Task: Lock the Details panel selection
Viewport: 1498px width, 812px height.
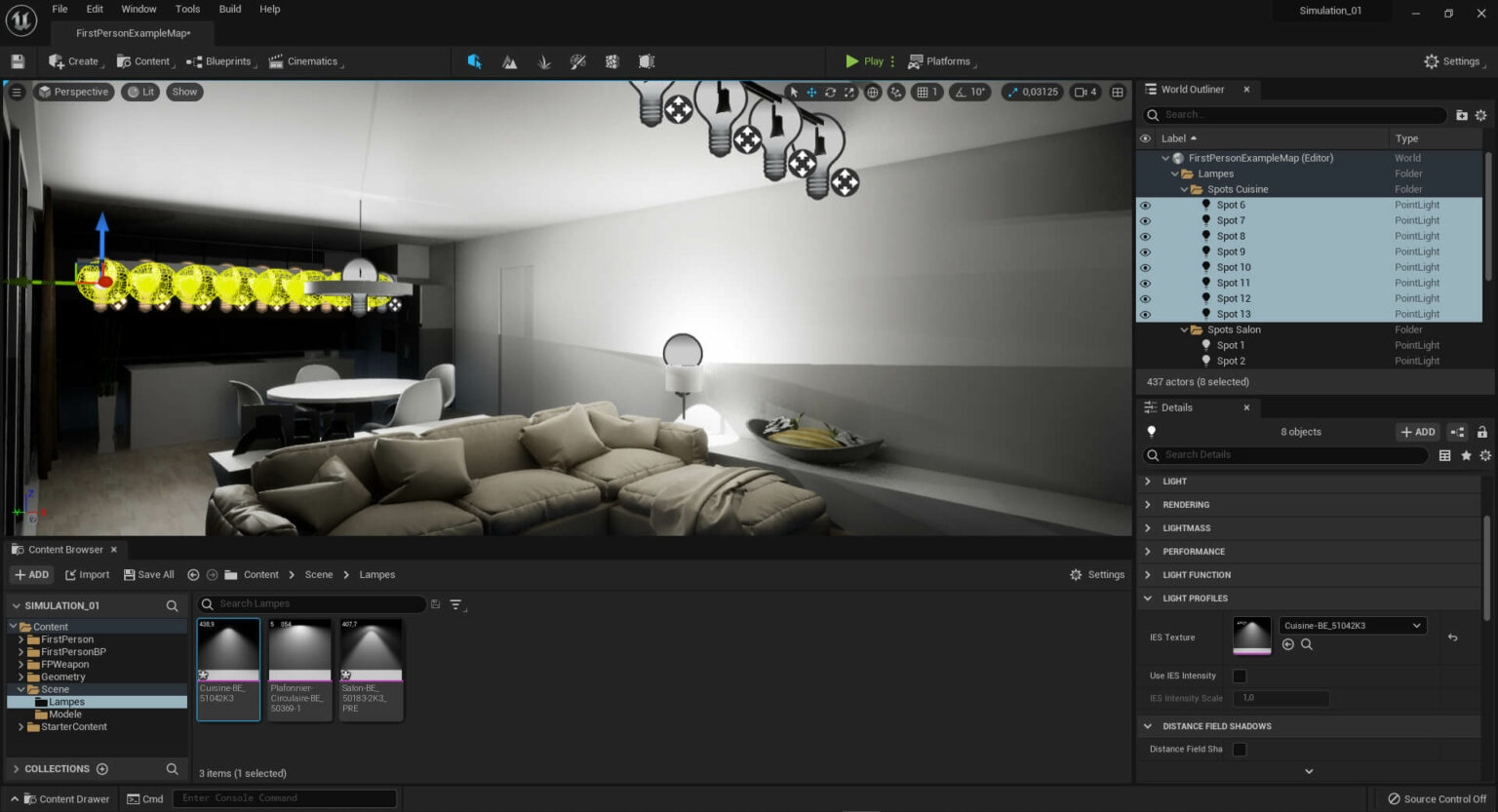Action: [1482, 432]
